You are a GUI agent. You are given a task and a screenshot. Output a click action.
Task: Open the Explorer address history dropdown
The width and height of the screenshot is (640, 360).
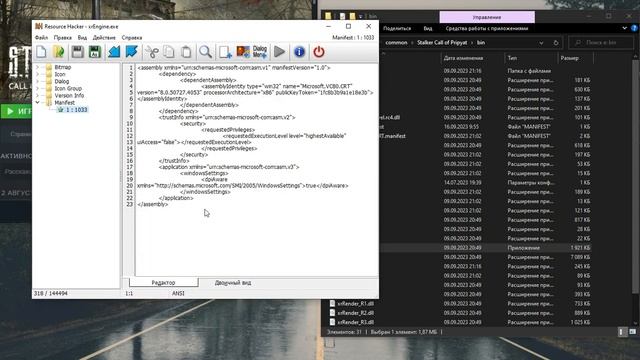tap(541, 42)
